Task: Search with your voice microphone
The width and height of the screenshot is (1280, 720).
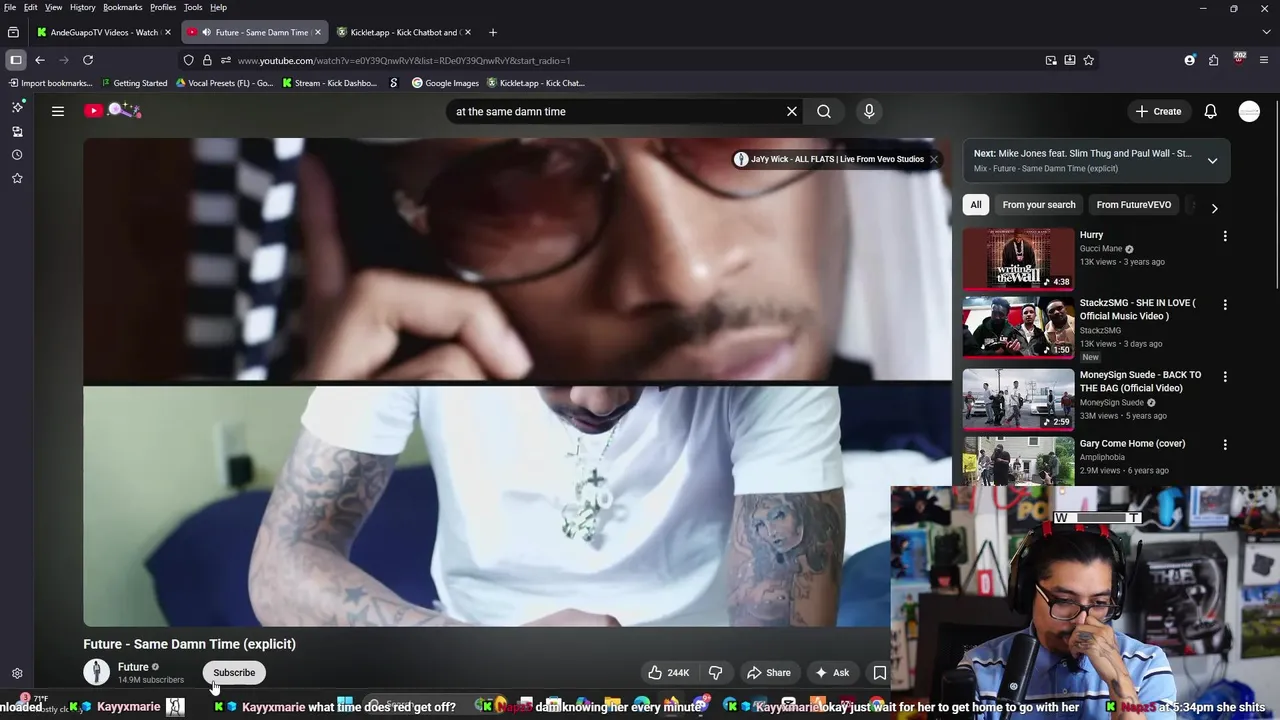Action: [869, 111]
